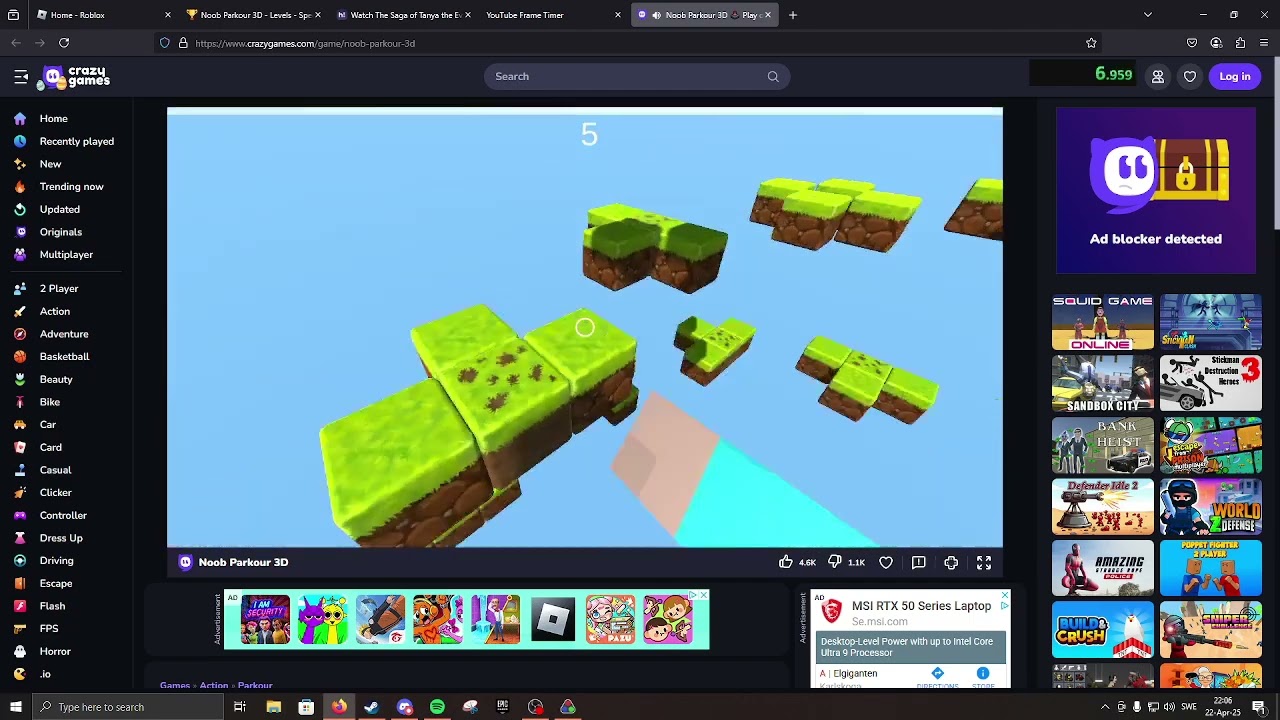Open the World Z Defense thumbnail
This screenshot has height=720, width=1280.
click(1211, 507)
